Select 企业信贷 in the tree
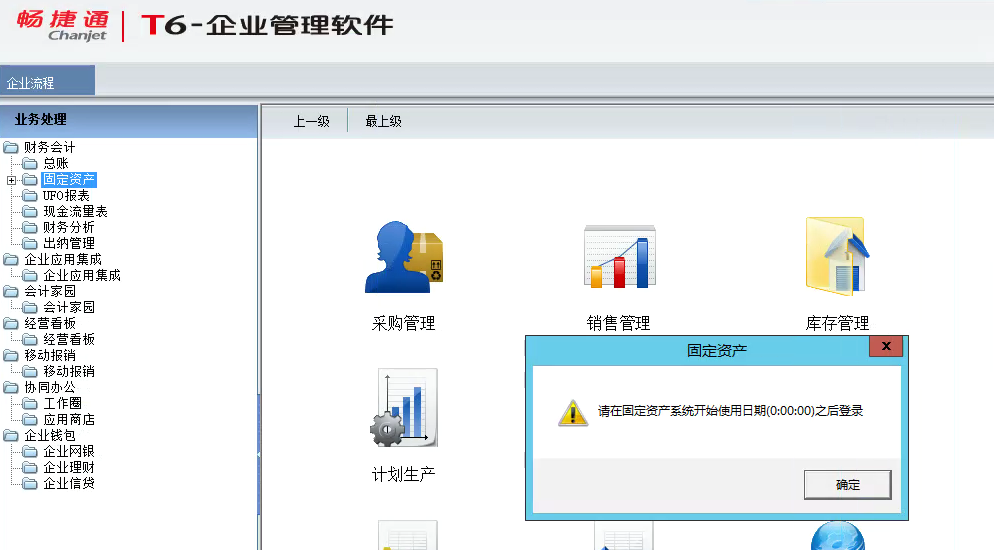994x550 pixels. click(x=68, y=483)
